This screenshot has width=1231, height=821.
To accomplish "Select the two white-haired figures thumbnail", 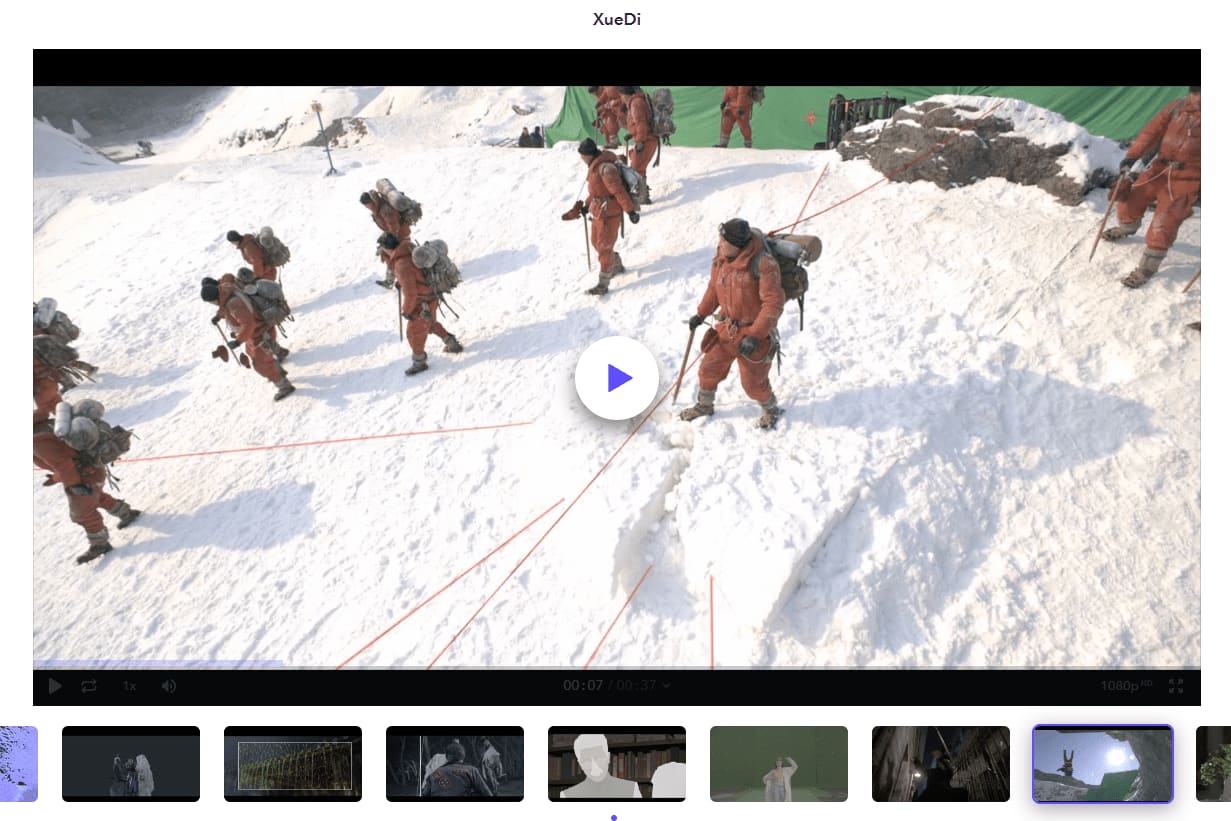I will pyautogui.click(x=131, y=764).
